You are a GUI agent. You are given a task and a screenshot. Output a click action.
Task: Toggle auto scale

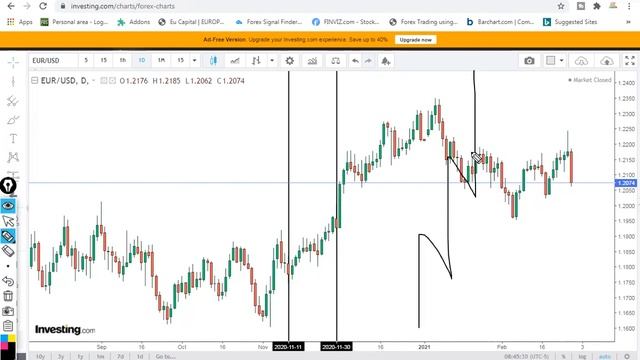[605, 357]
